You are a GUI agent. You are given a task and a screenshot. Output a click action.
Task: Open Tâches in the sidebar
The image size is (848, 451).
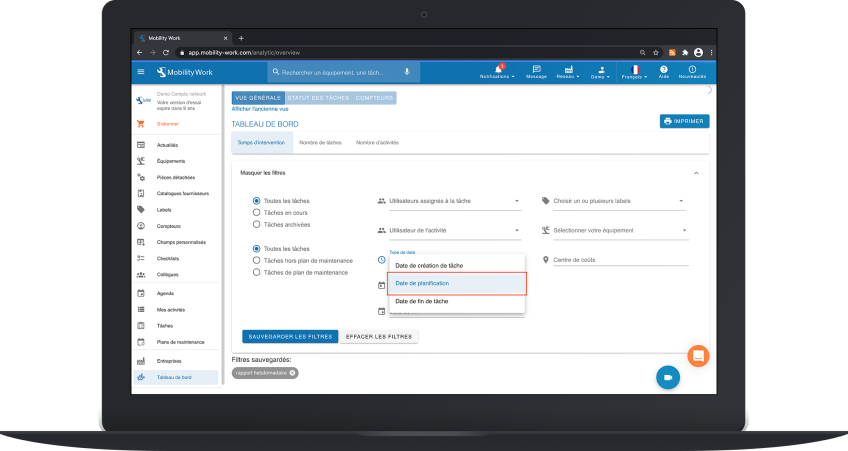coord(165,326)
